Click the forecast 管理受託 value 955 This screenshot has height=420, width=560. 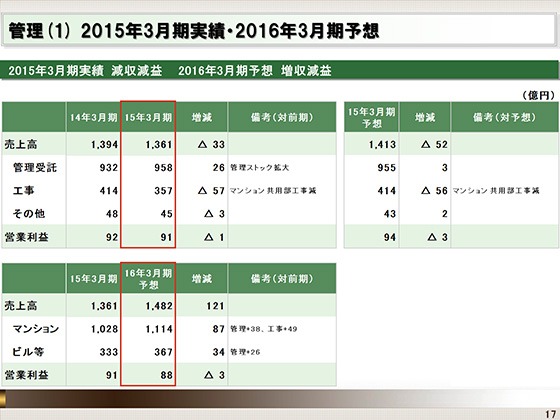coord(386,168)
